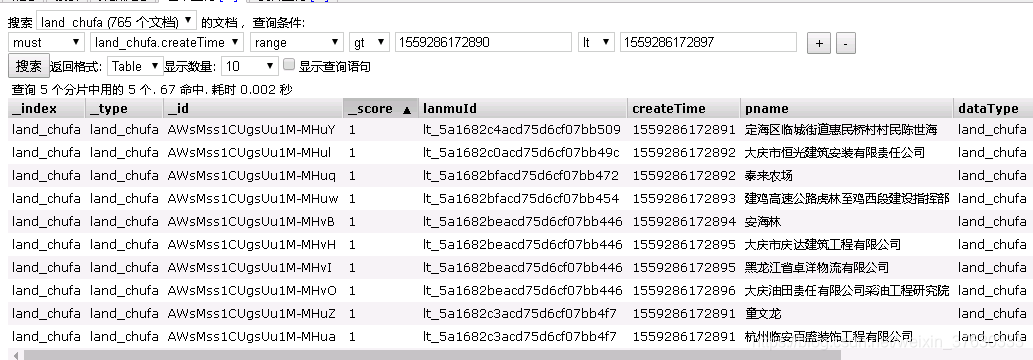1033x360 pixels.
Task: Click lanmuId lt_5a1682c0acd75d6cf07bb49c
Action: [x=521, y=153]
